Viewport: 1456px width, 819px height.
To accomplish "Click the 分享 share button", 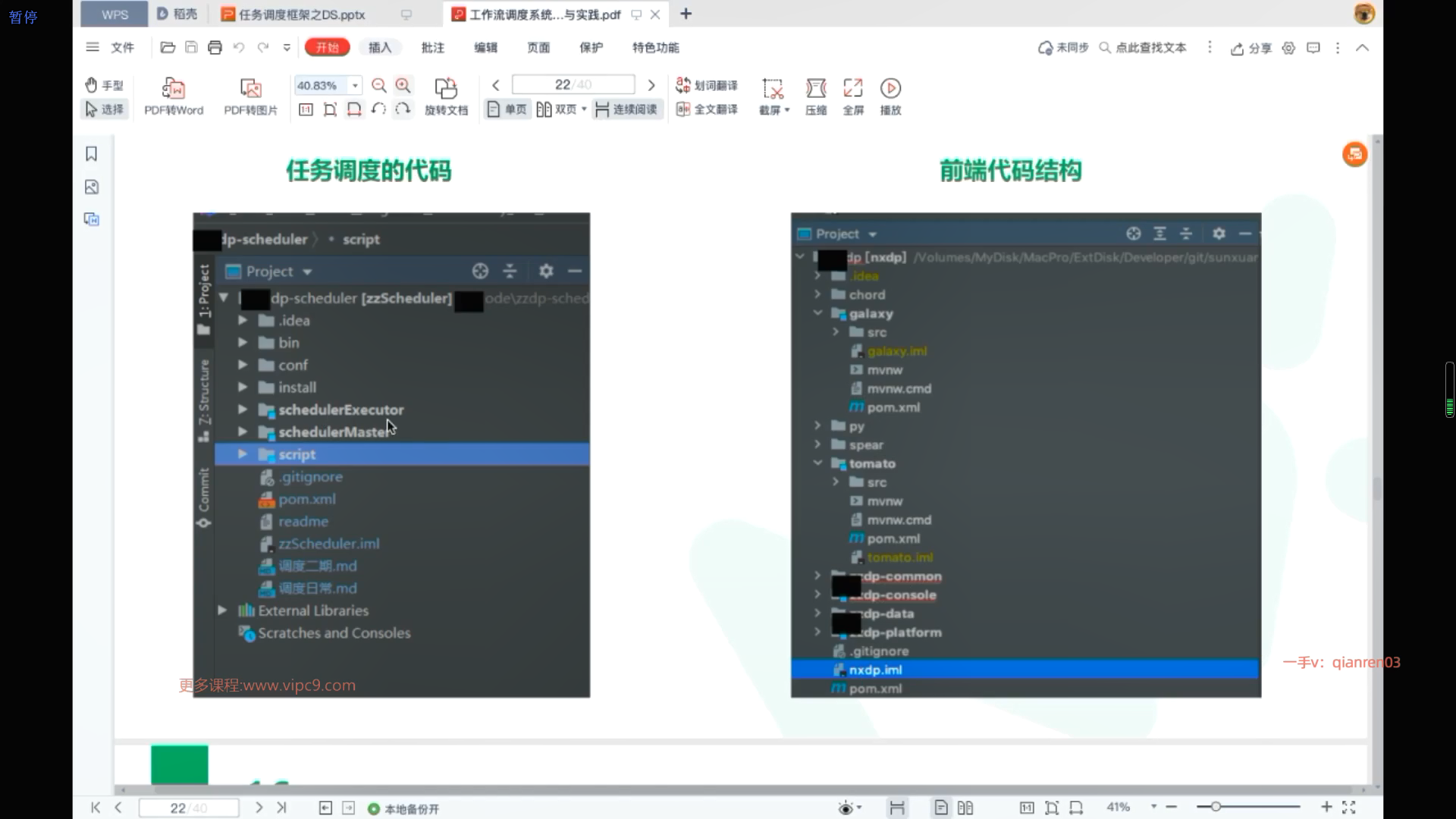I will point(1251,49).
